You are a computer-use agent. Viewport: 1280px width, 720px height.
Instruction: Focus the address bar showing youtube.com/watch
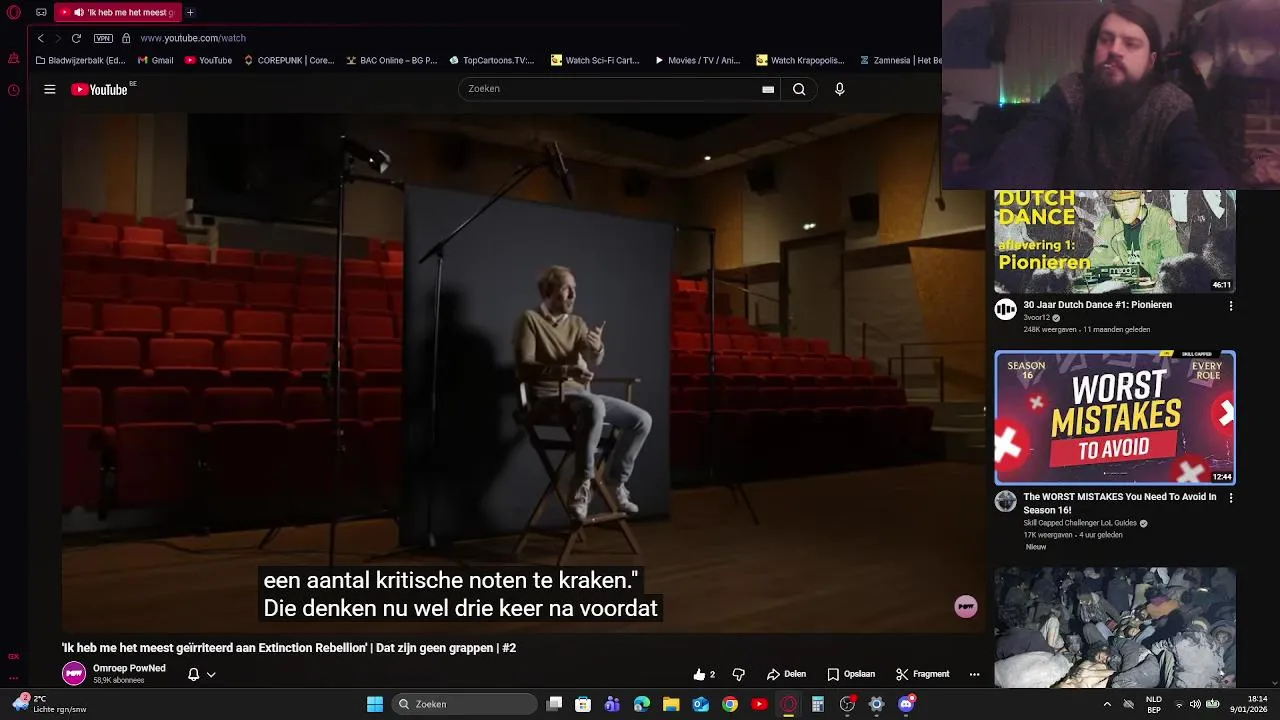click(x=193, y=38)
